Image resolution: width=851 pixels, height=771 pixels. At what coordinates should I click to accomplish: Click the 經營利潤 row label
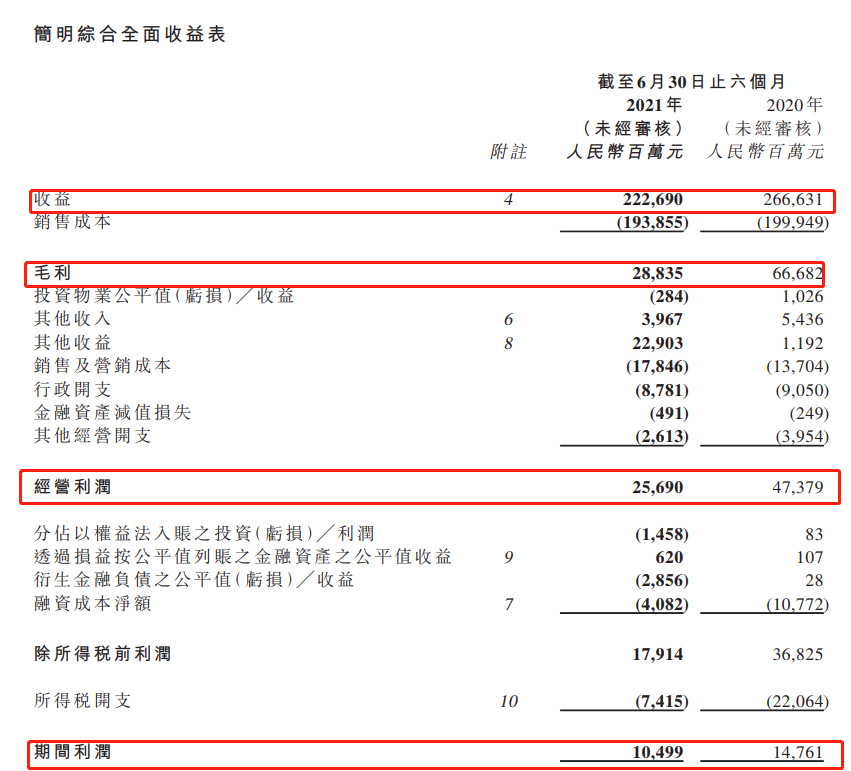73,487
